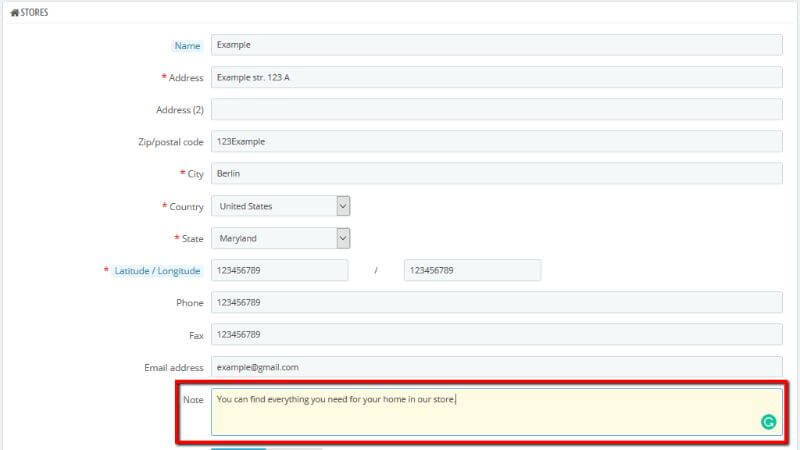Open the State dropdown showing Maryland
Image resolution: width=800 pixels, height=450 pixels.
tap(281, 238)
